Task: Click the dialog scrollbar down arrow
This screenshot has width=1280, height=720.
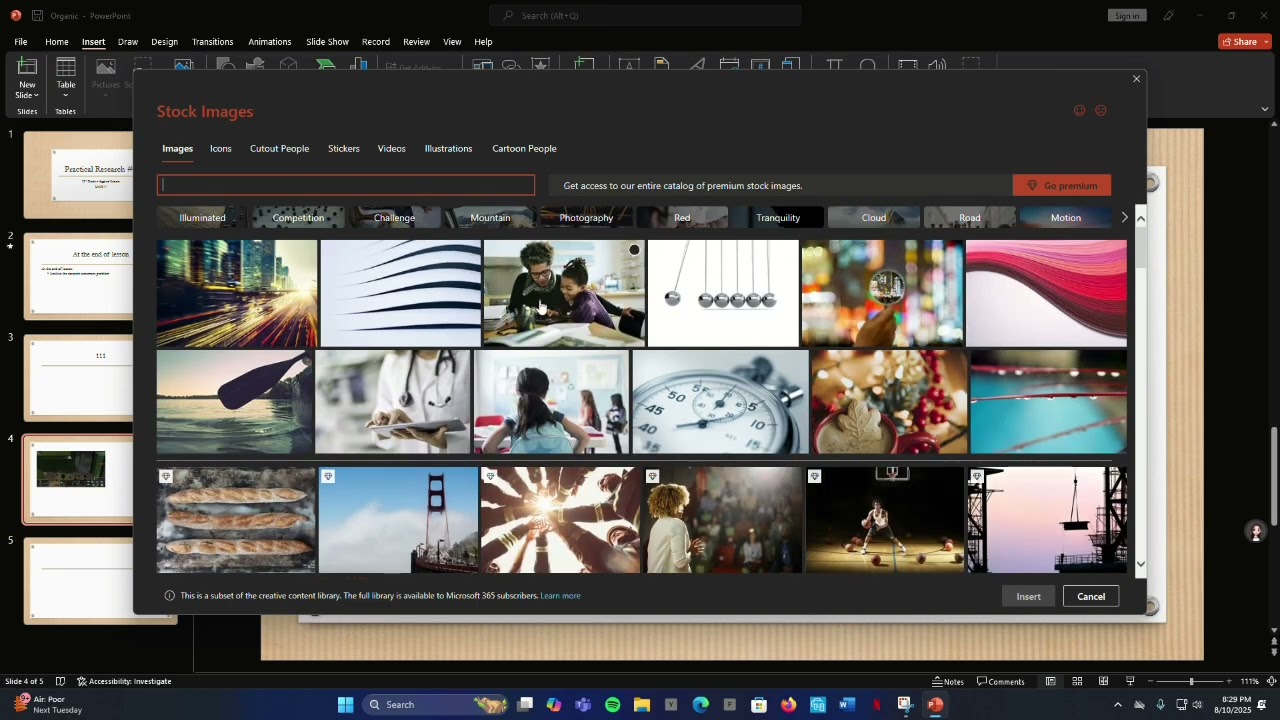Action: [1141, 564]
